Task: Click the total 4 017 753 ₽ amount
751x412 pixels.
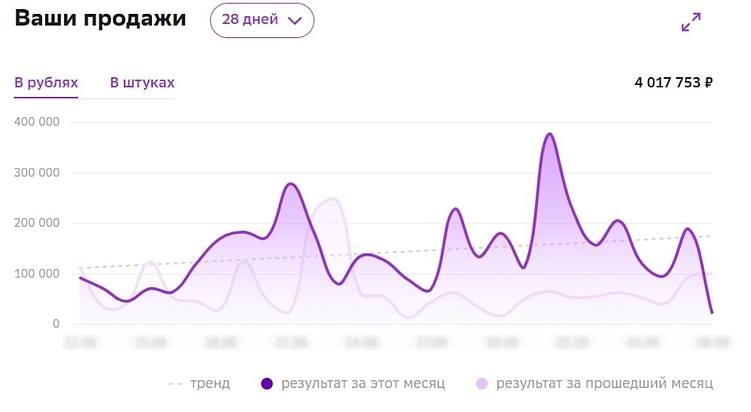Action: pos(673,83)
